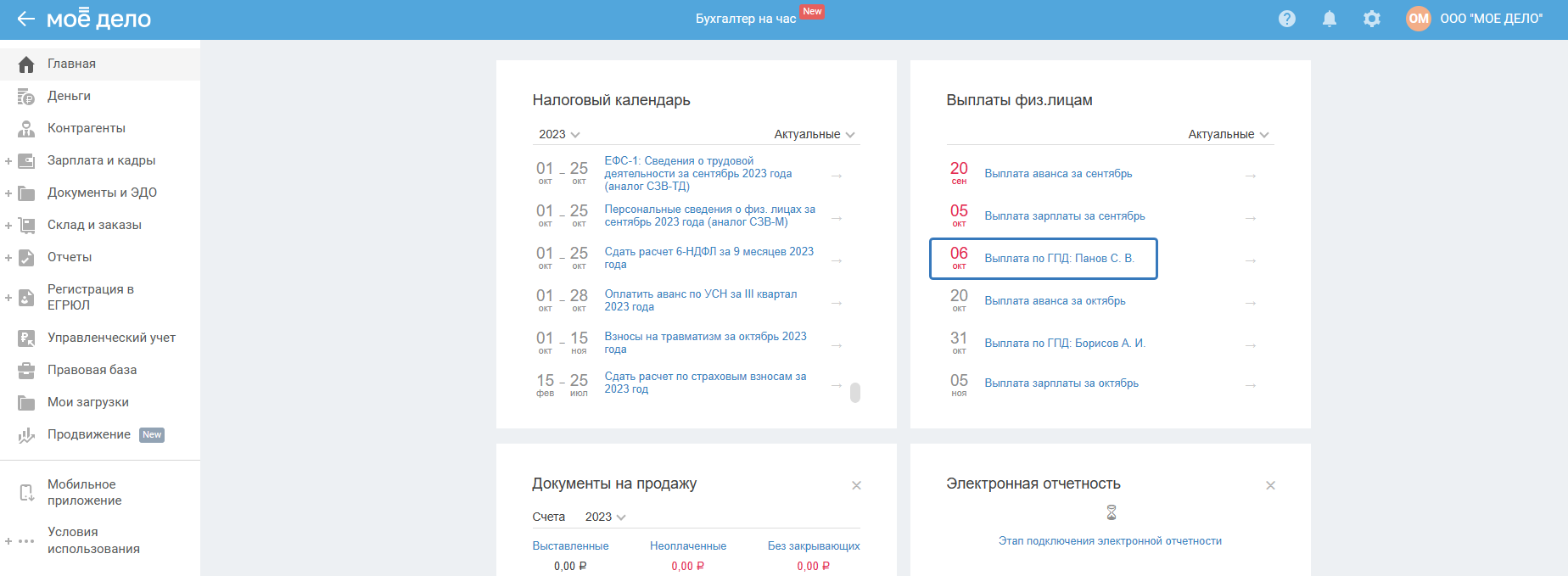Click the Мои загрузки folder icon

coord(26,403)
